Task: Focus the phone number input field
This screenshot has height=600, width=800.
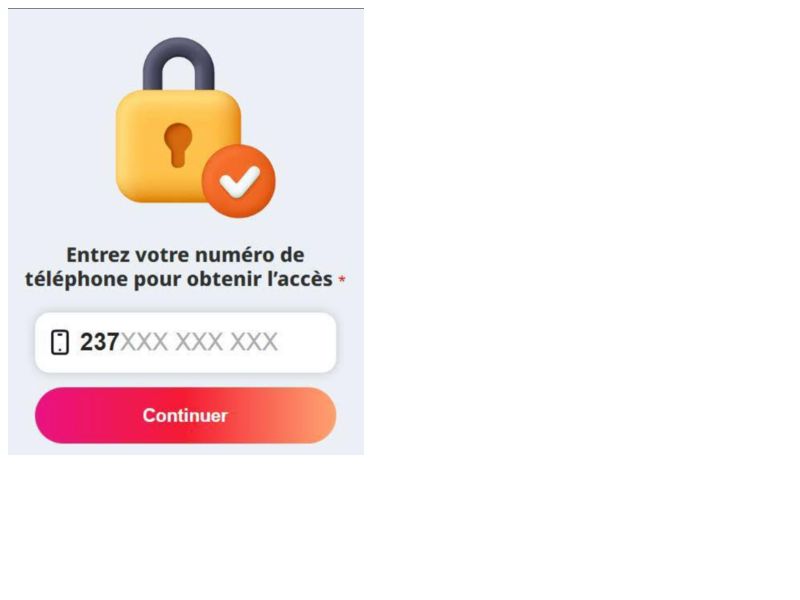Action: tap(185, 342)
